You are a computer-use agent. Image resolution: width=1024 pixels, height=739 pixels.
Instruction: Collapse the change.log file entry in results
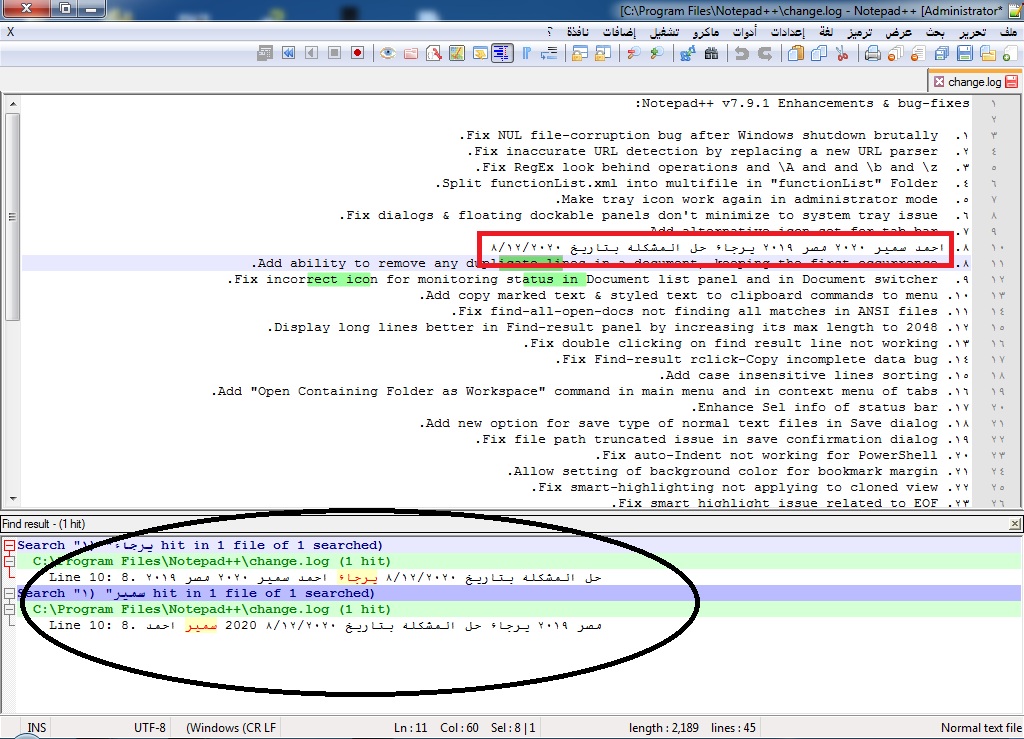click(8, 561)
